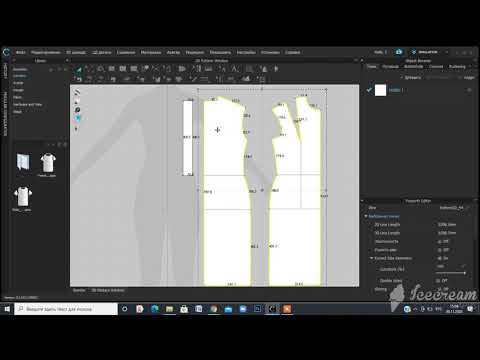Click the top icon in 2D window vertical toolbar

[77, 93]
